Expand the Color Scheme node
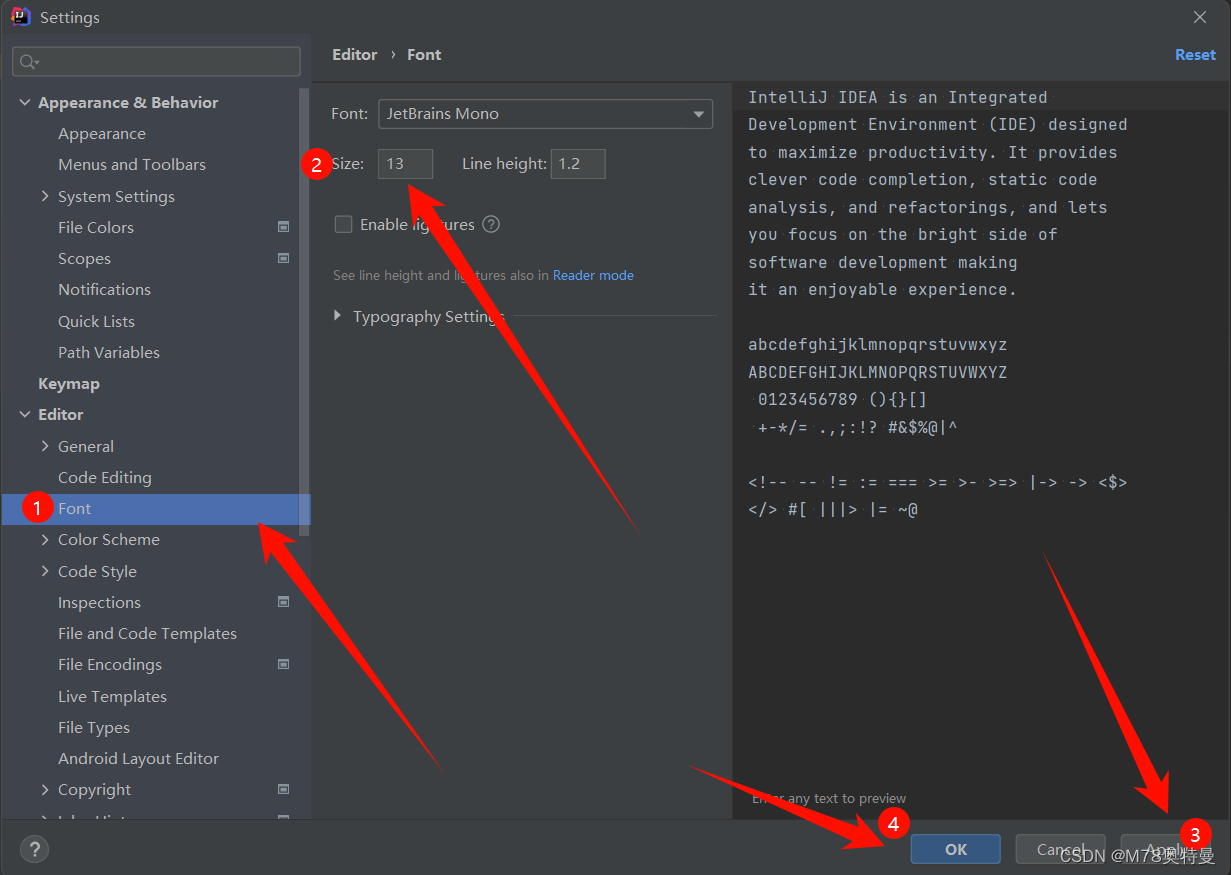 pyautogui.click(x=45, y=539)
